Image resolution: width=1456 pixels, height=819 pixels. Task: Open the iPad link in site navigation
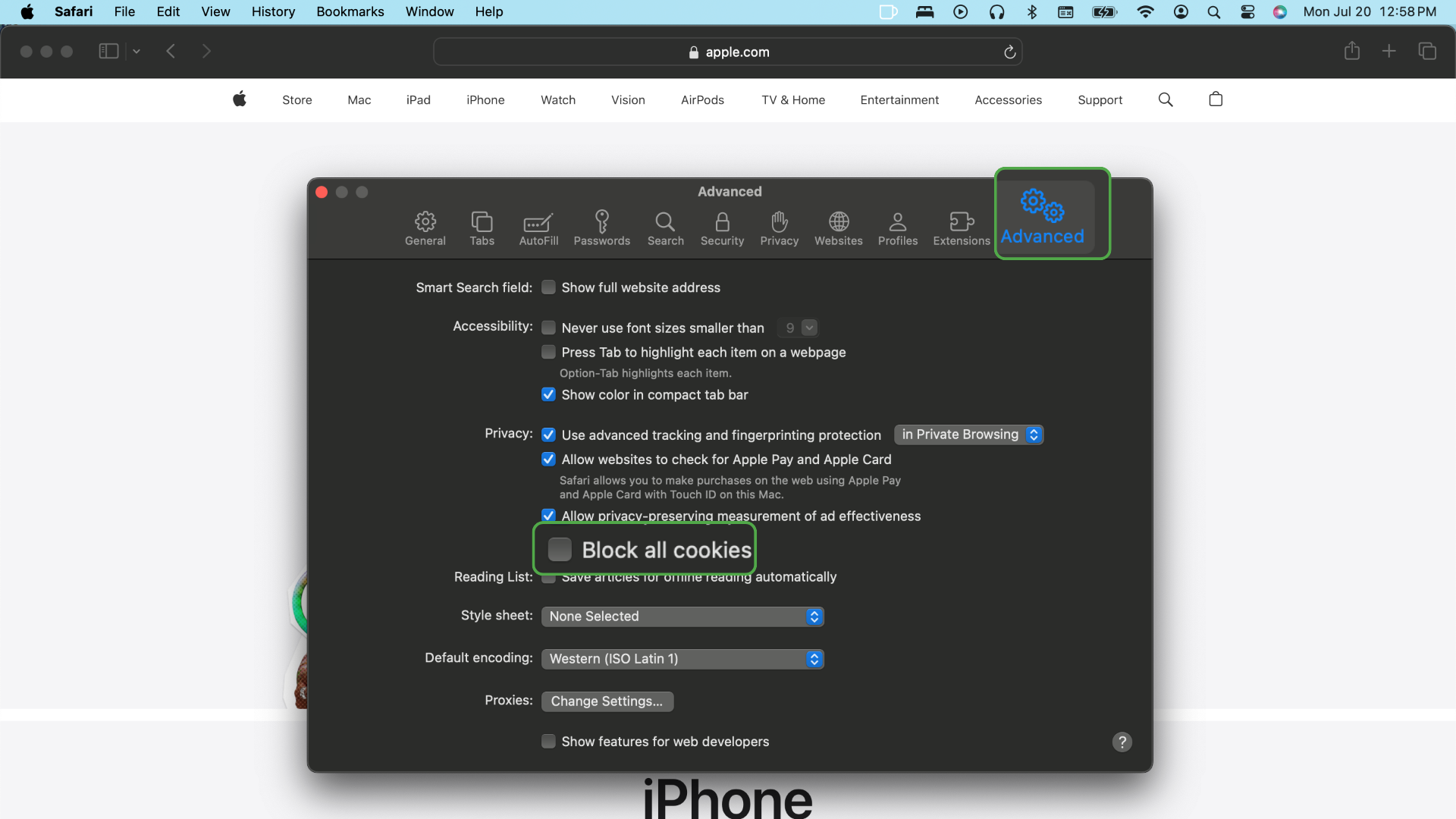419,100
